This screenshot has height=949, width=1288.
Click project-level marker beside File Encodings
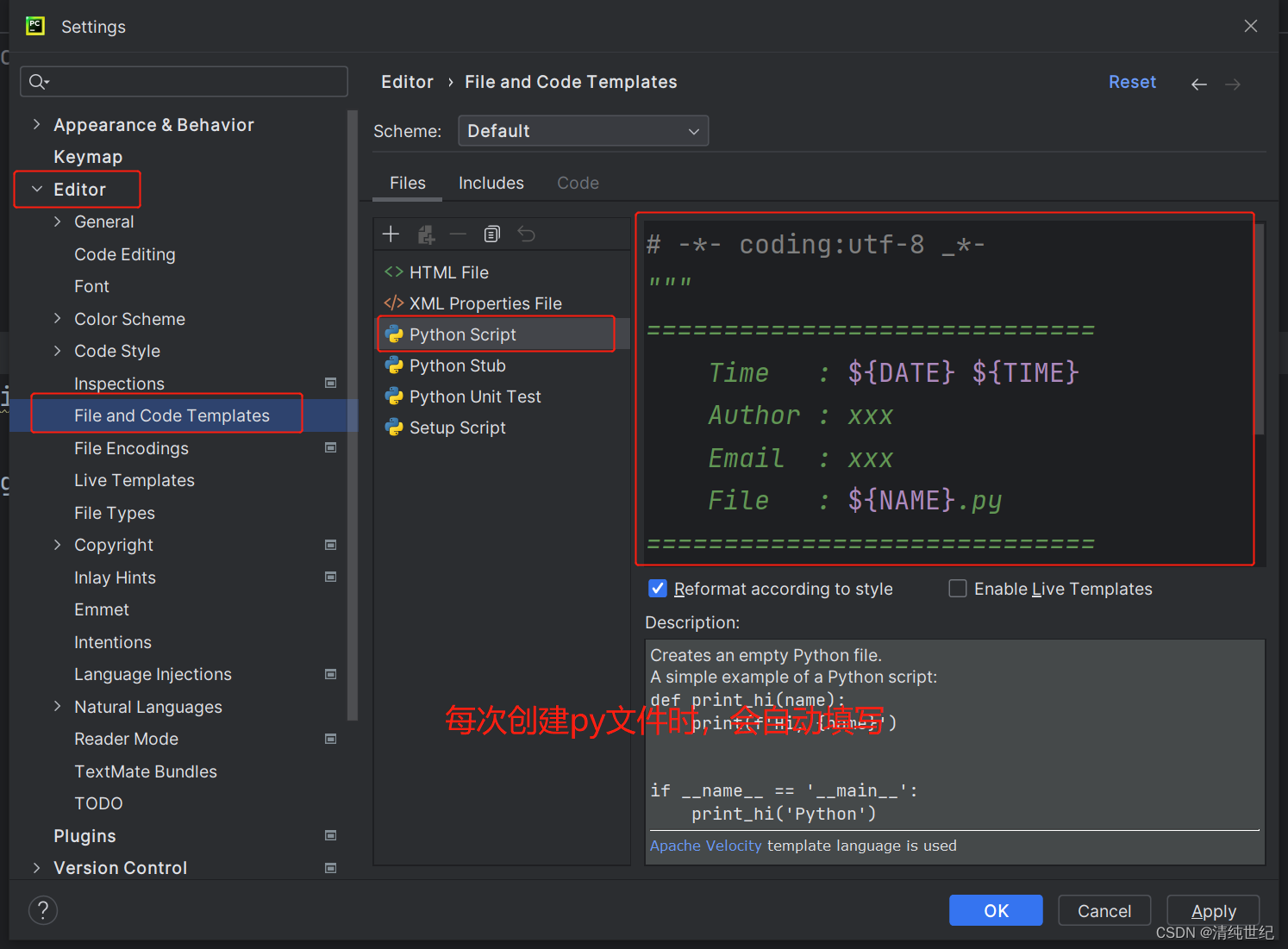tap(330, 447)
